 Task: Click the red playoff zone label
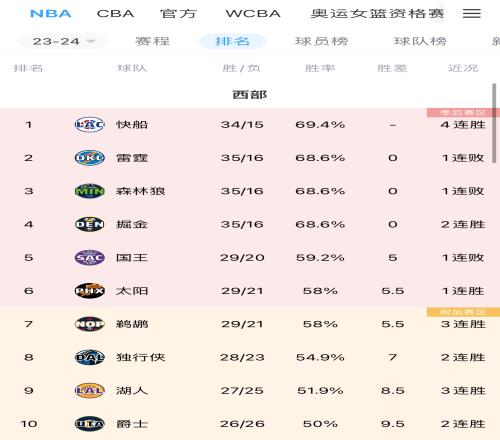(x=463, y=113)
